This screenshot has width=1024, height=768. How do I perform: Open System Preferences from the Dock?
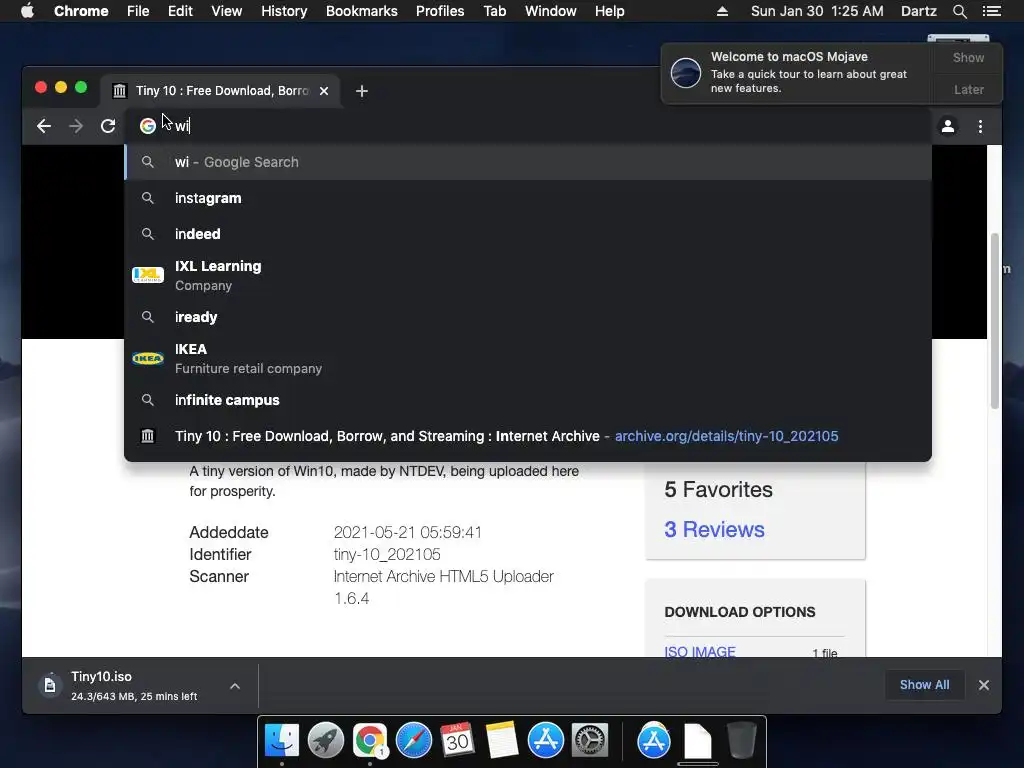(590, 740)
